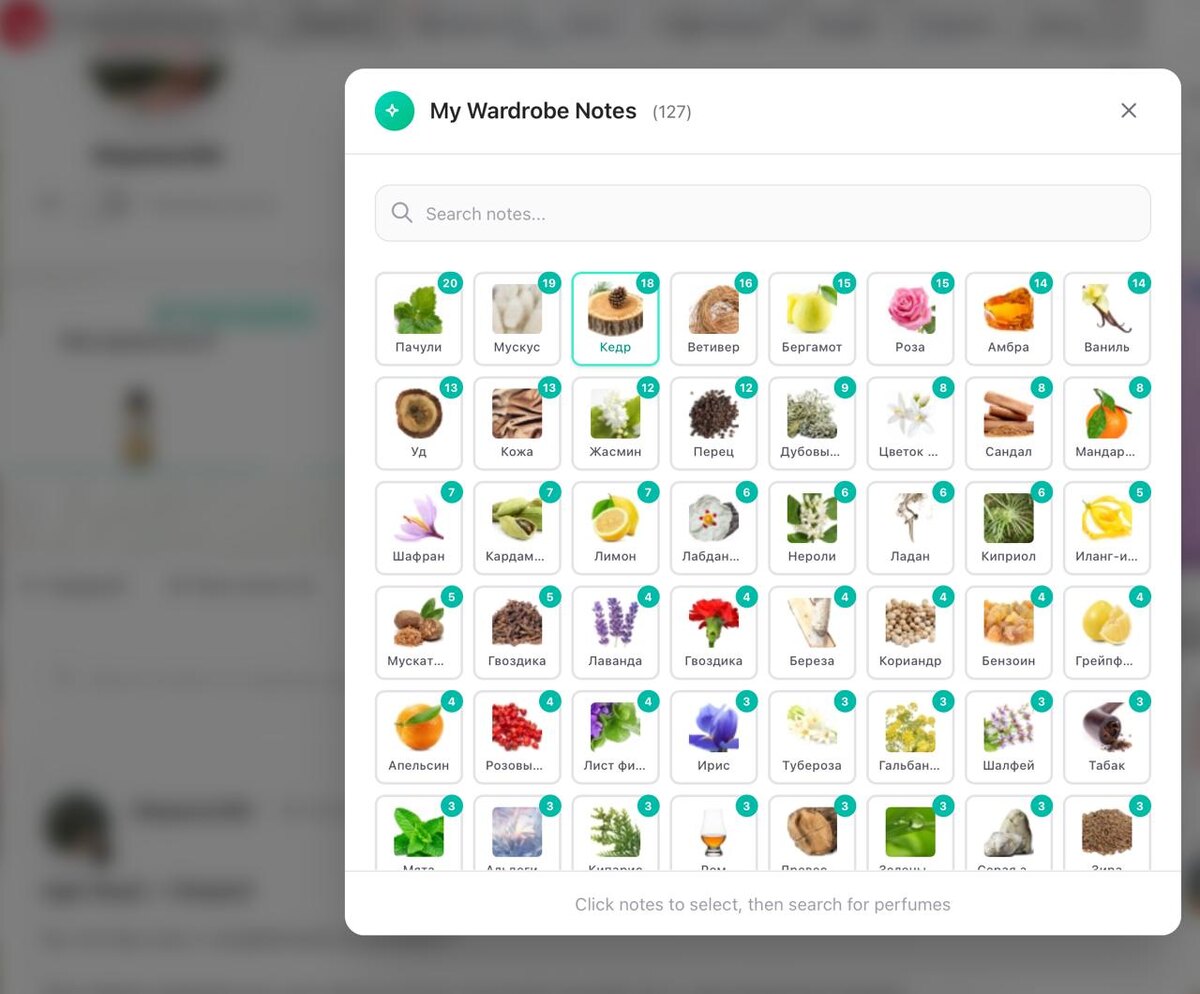Select the Роза note
Viewport: 1200px width, 994px height.
pyautogui.click(x=910, y=319)
